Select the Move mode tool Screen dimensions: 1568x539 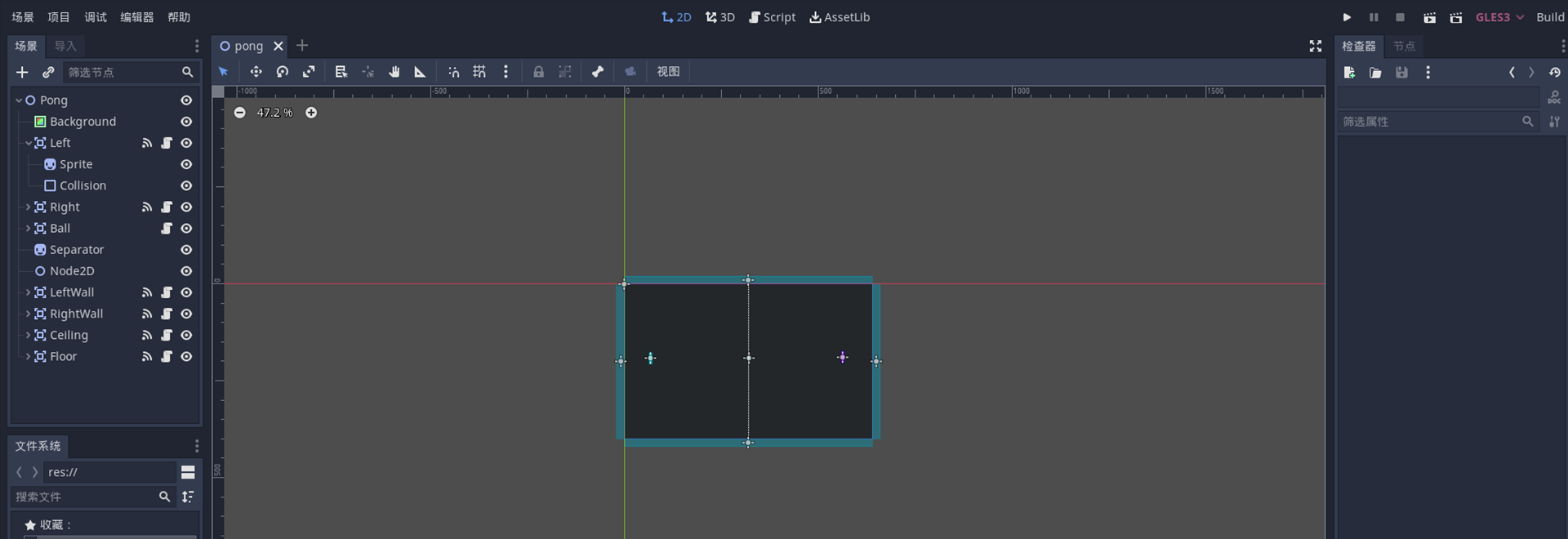(x=256, y=72)
